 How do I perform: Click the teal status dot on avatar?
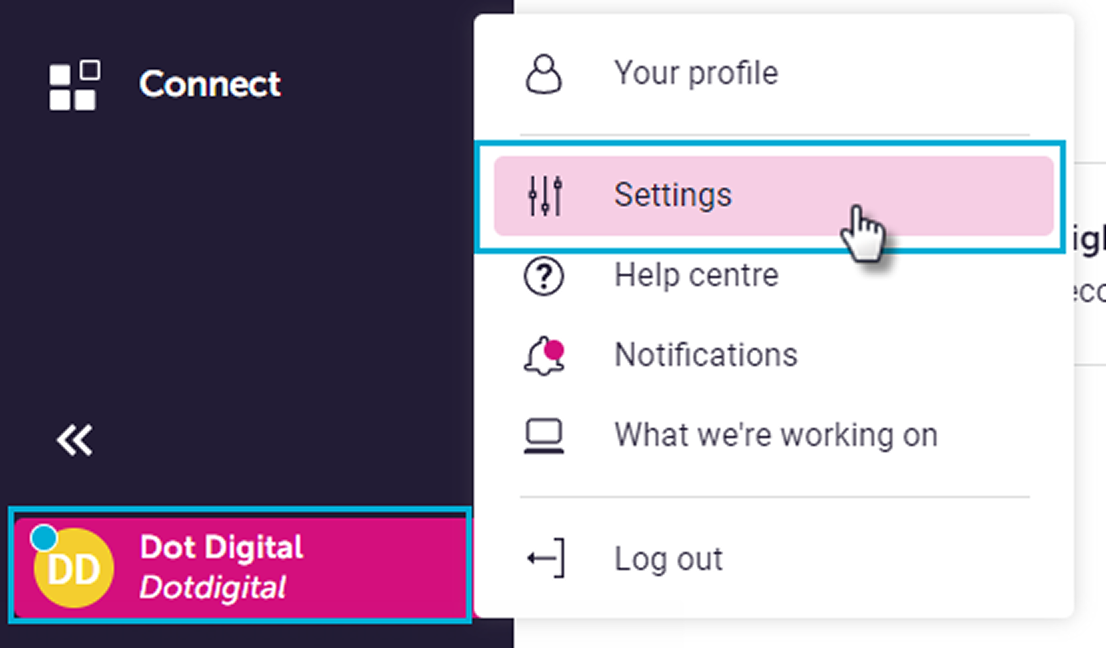click(x=42, y=538)
